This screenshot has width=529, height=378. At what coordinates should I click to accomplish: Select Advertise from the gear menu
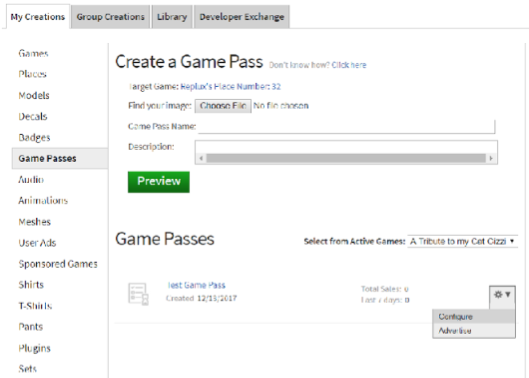(474, 330)
